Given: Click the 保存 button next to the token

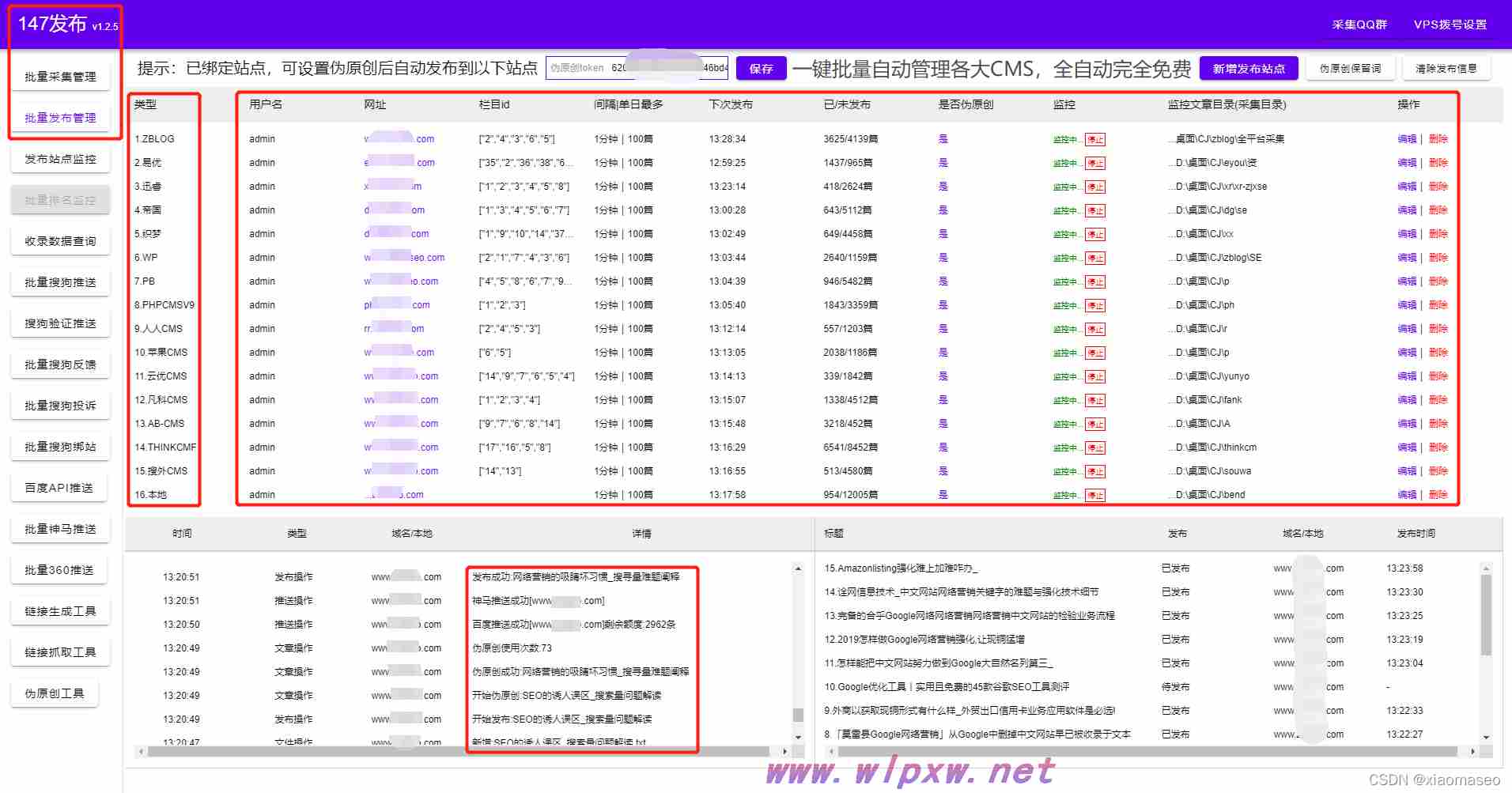Looking at the screenshot, I should coord(761,69).
